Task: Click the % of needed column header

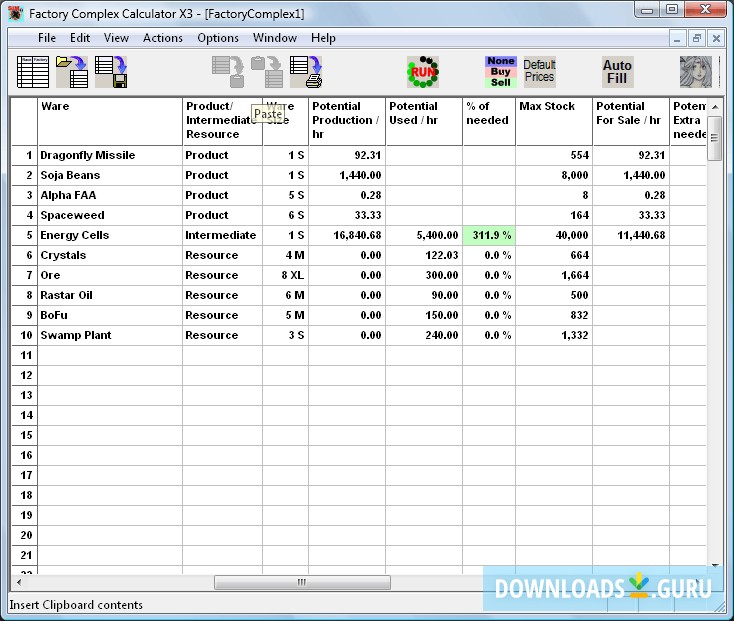Action: click(489, 121)
